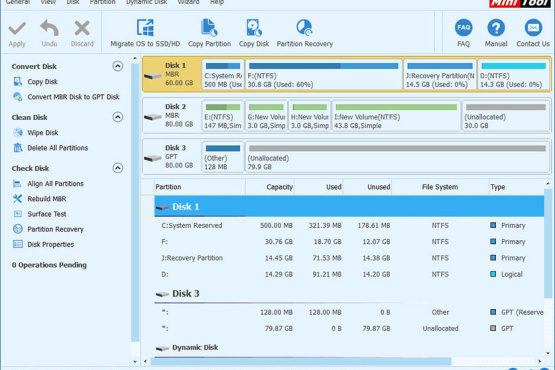Open the Disk menu
The height and width of the screenshot is (370, 555).
(73, 2)
